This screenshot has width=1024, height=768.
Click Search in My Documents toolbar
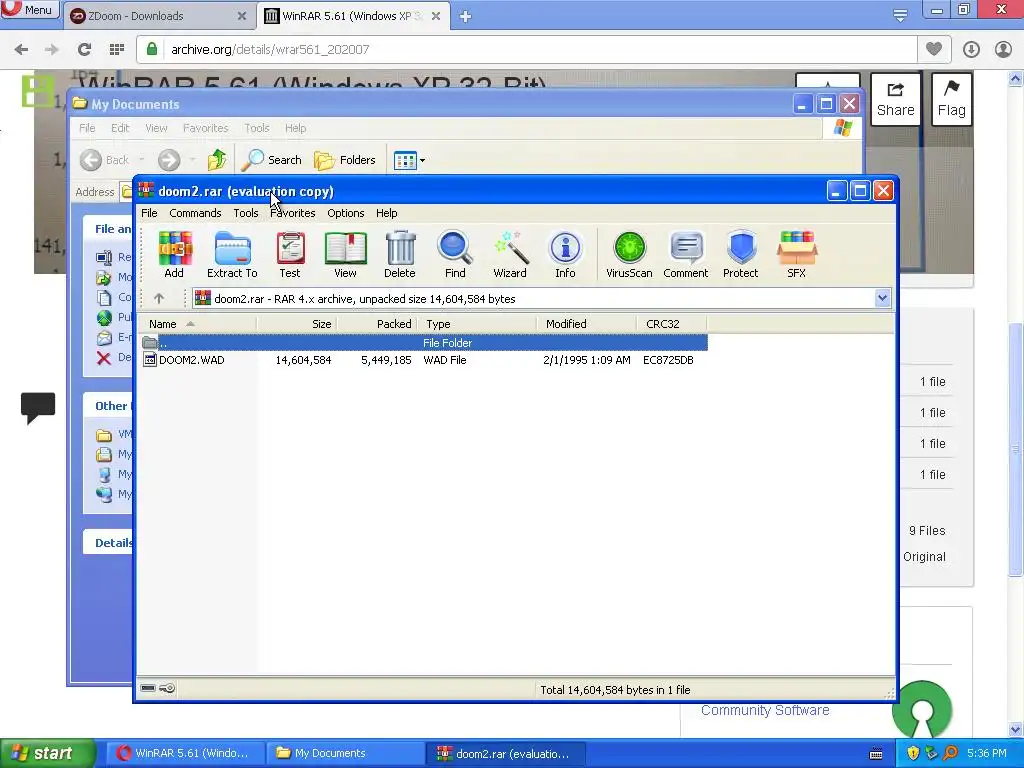tap(271, 159)
